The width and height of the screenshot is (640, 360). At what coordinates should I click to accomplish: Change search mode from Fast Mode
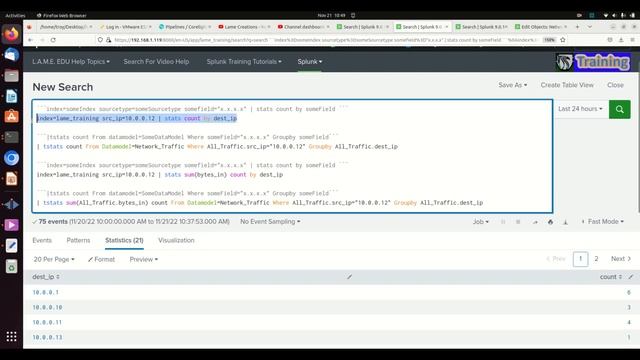click(x=602, y=222)
